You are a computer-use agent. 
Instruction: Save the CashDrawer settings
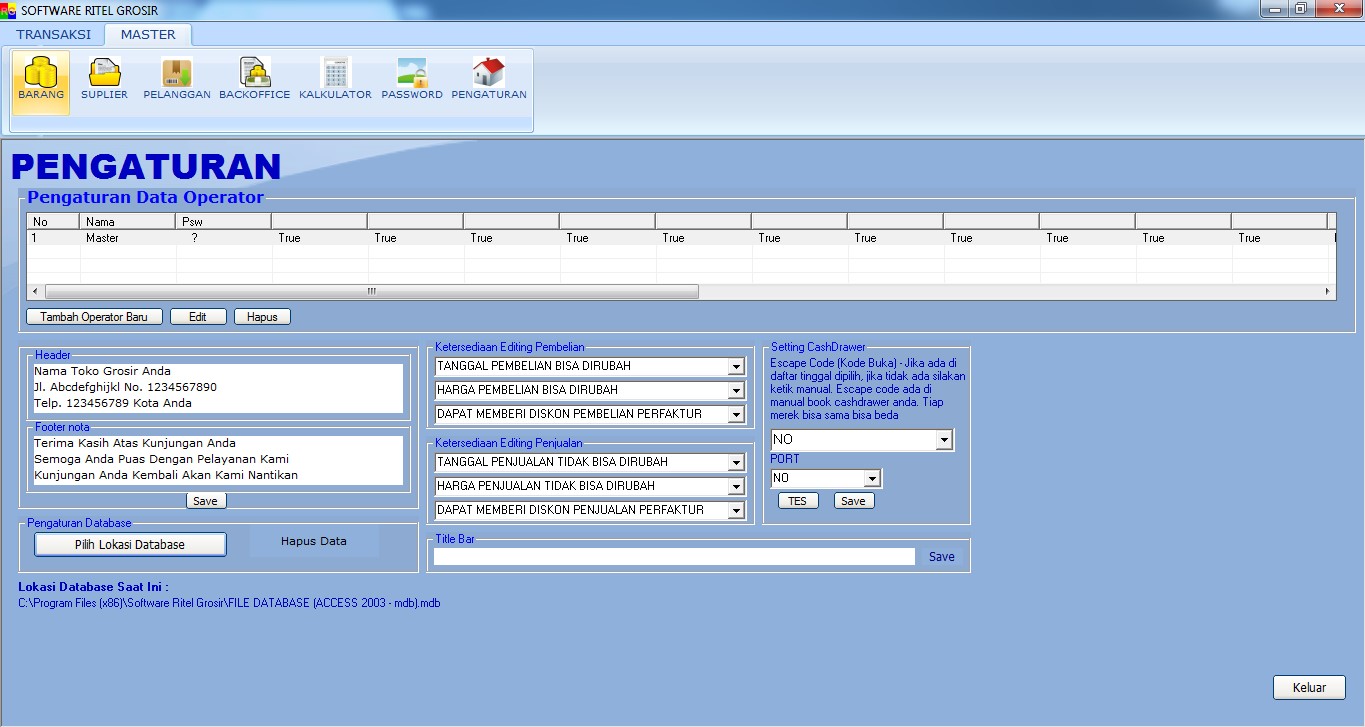click(853, 501)
